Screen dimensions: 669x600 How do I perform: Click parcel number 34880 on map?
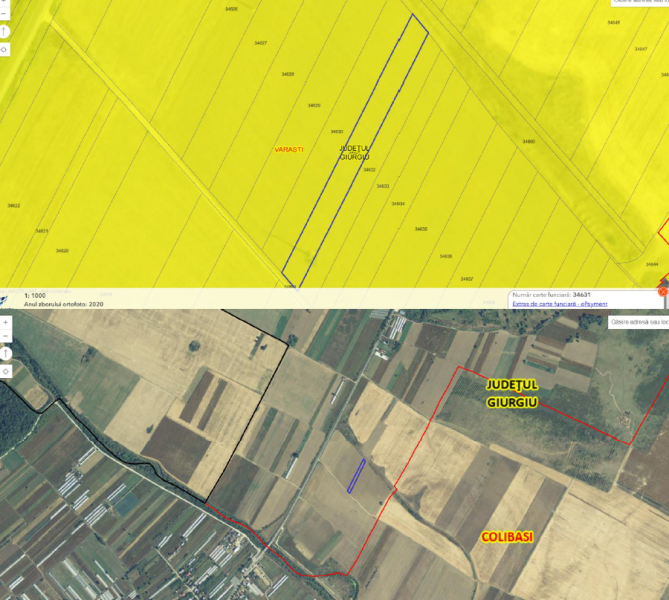(x=528, y=141)
